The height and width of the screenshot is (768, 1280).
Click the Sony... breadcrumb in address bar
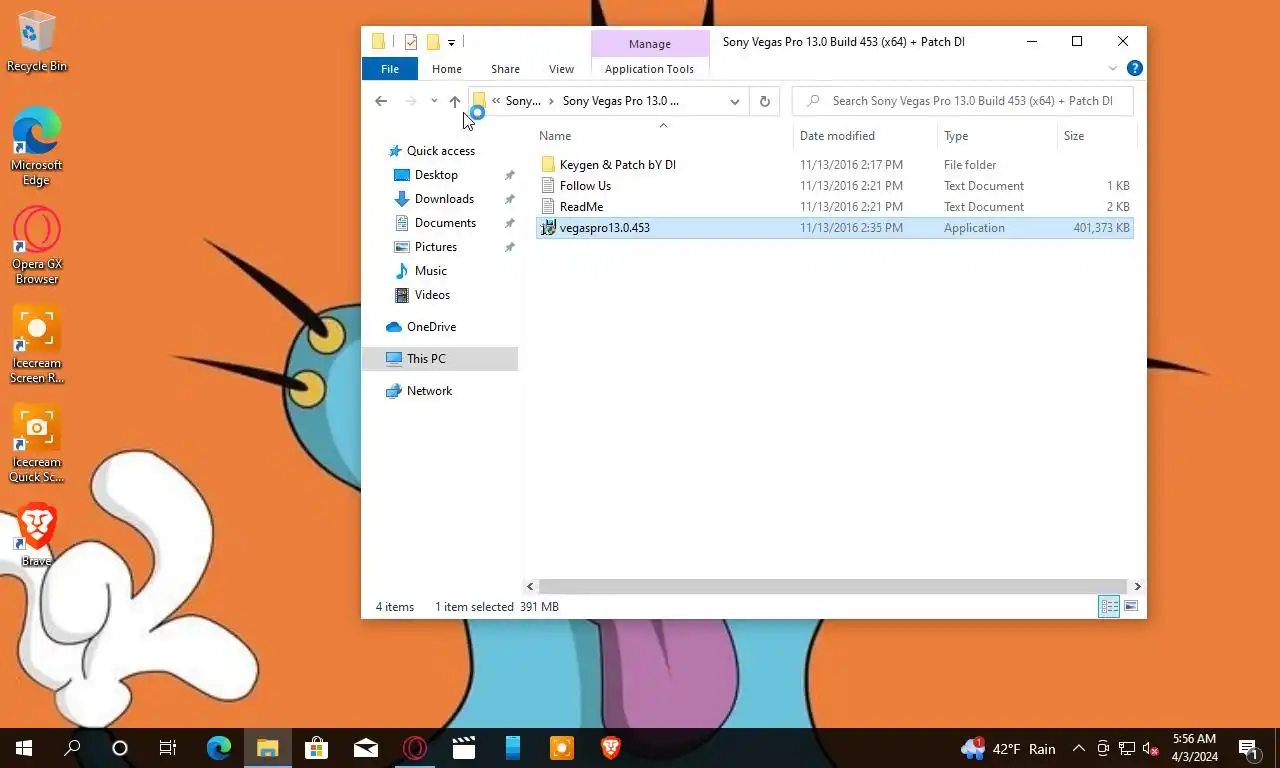[x=523, y=101]
